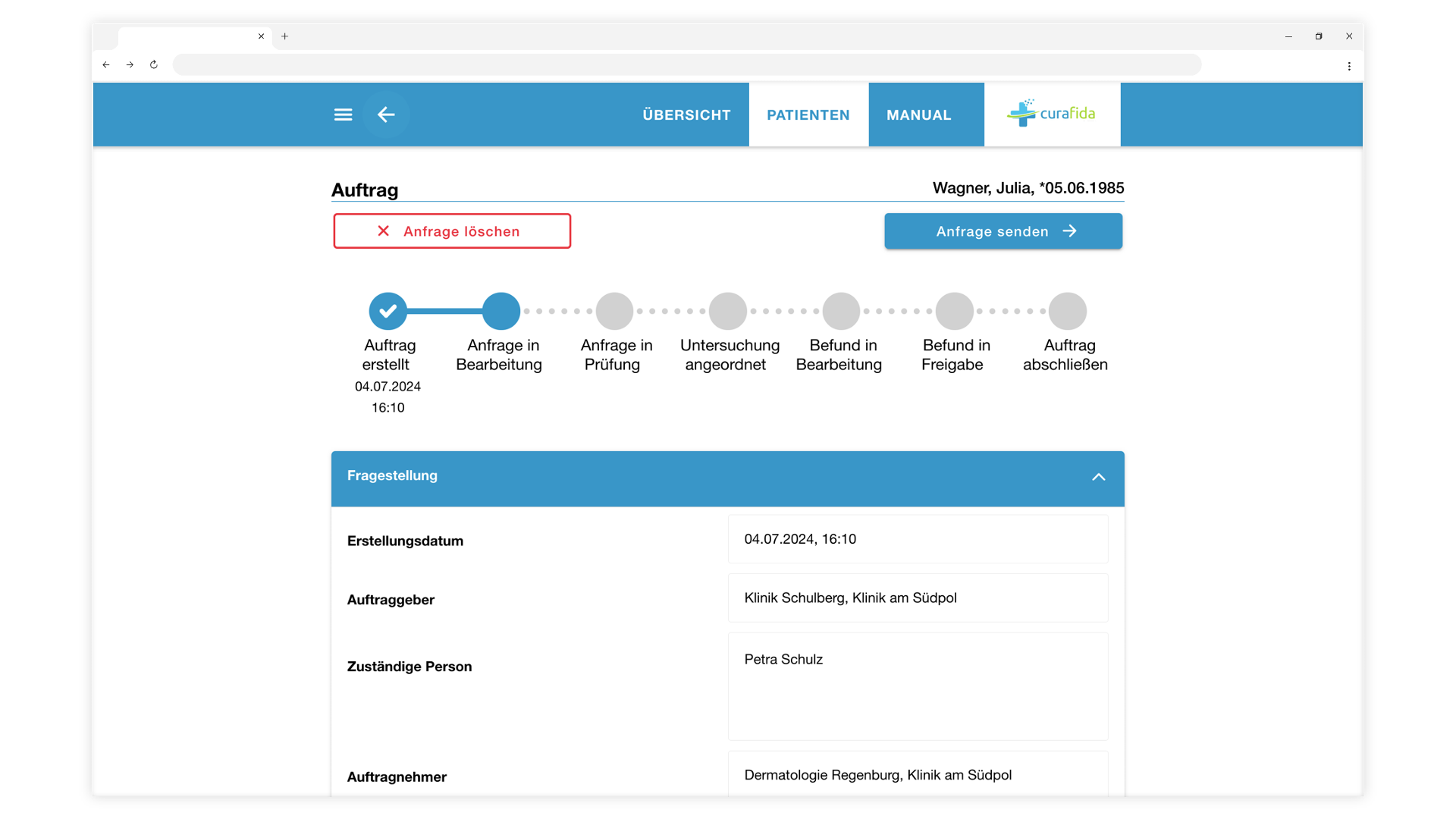The image size is (1456, 819).
Task: Click the Zuständige Person field Petra Schulz
Action: (918, 686)
